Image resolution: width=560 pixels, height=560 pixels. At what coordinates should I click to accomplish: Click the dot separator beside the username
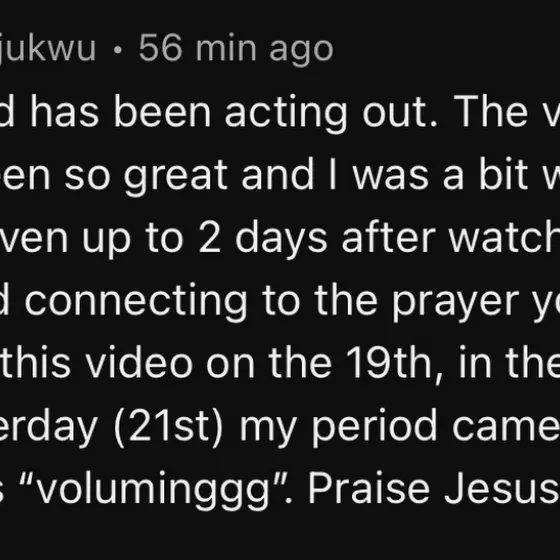pyautogui.click(x=118, y=50)
